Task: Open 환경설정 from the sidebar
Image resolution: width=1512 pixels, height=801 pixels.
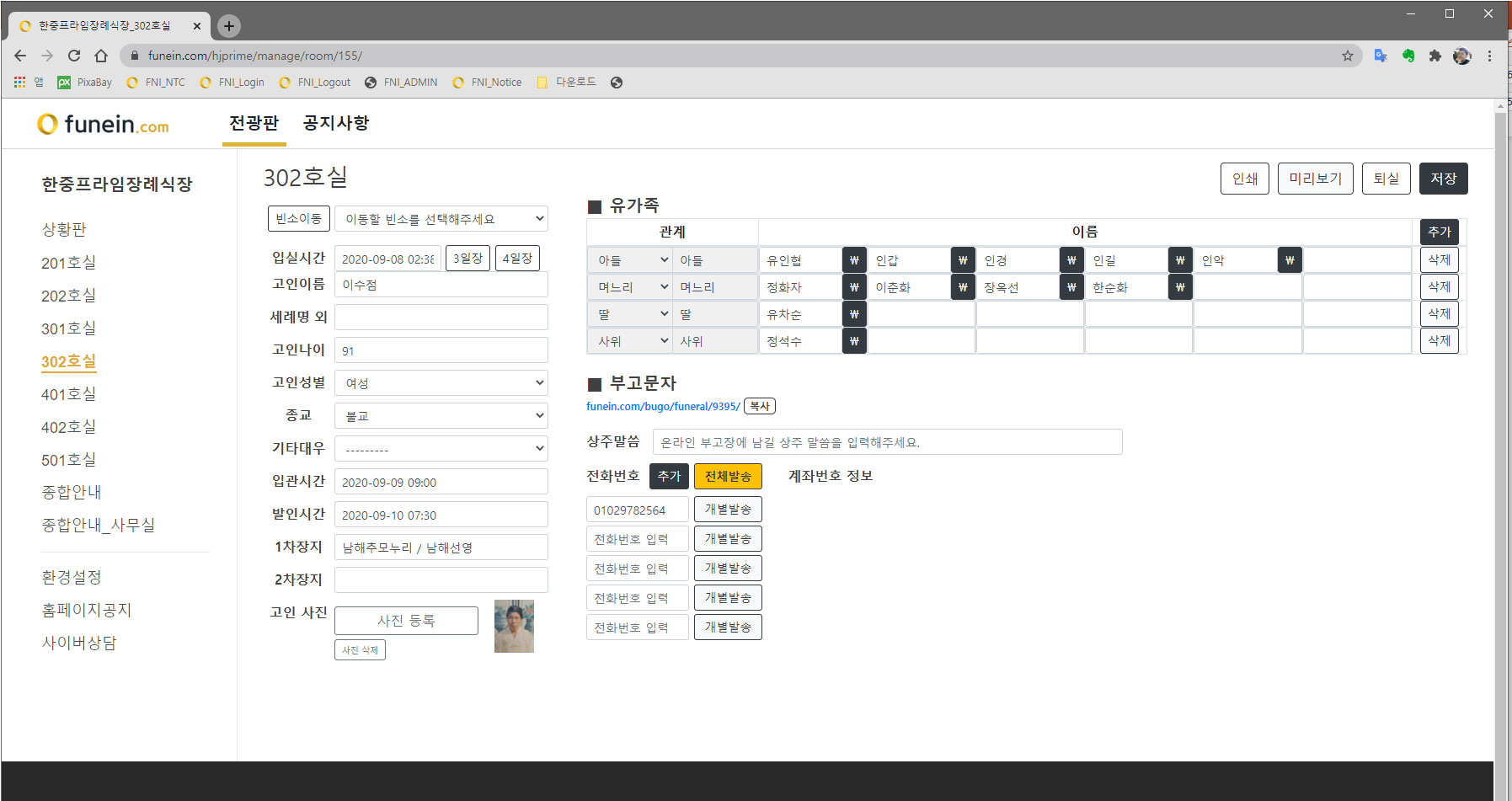Action: pos(72,577)
